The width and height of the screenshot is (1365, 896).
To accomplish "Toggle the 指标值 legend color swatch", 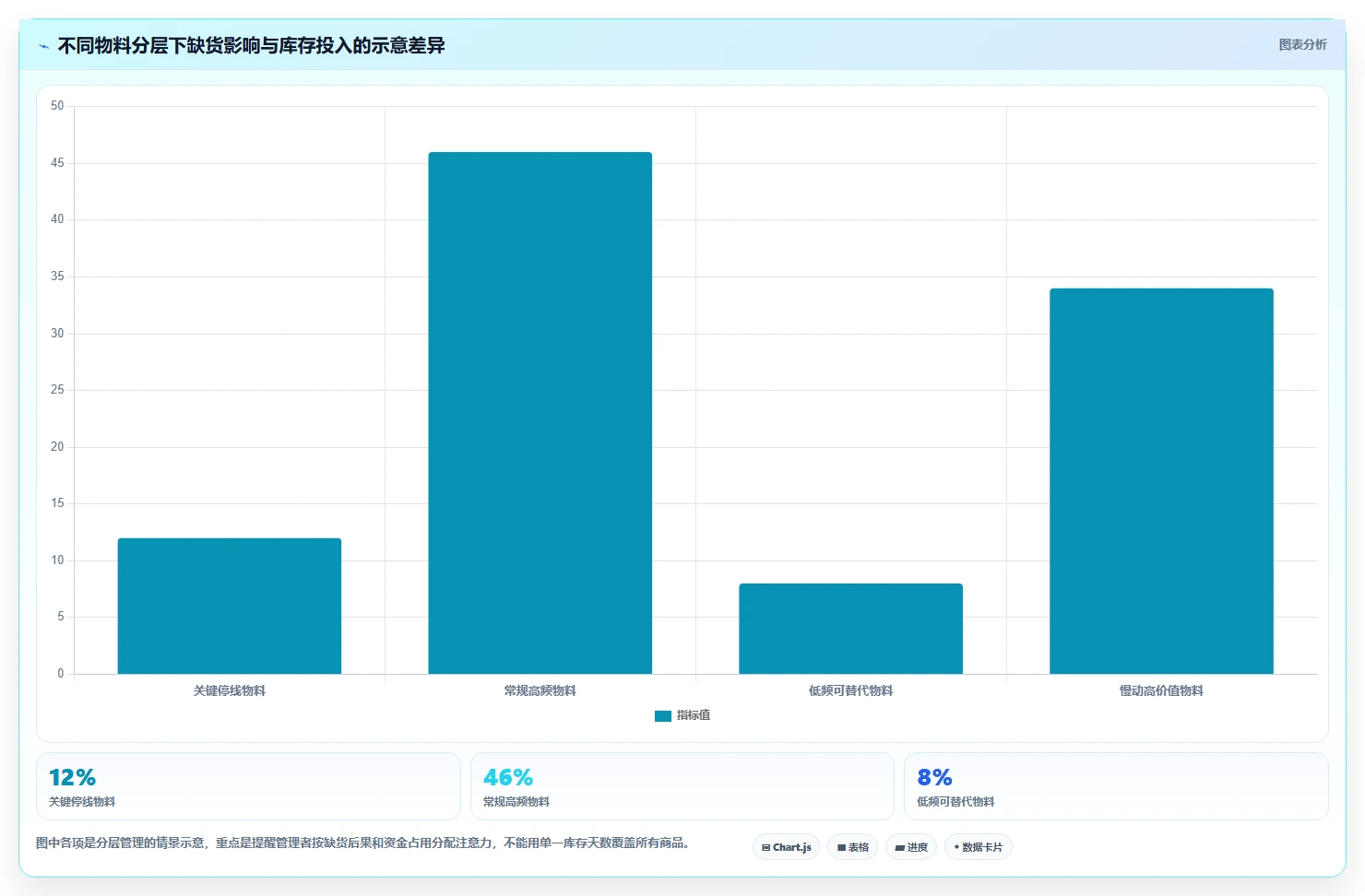I will tap(662, 716).
